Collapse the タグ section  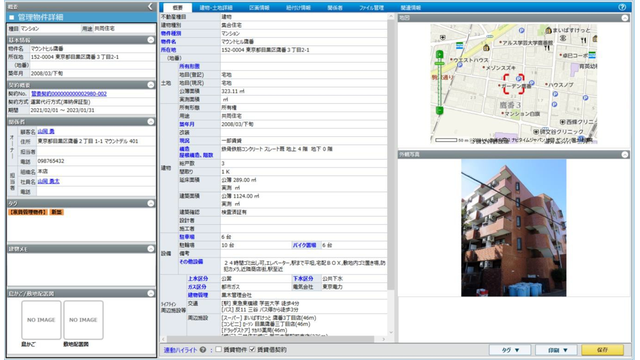pos(151,203)
